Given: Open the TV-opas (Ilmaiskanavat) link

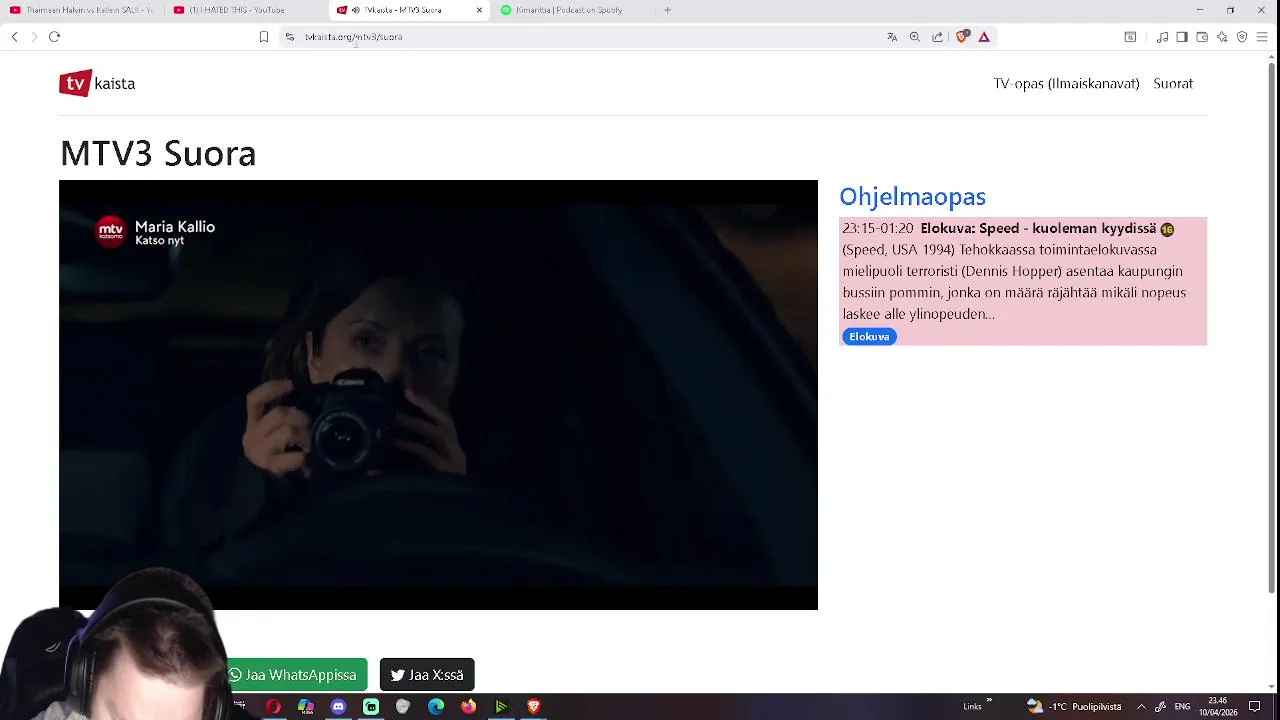Looking at the screenshot, I should tap(1066, 83).
